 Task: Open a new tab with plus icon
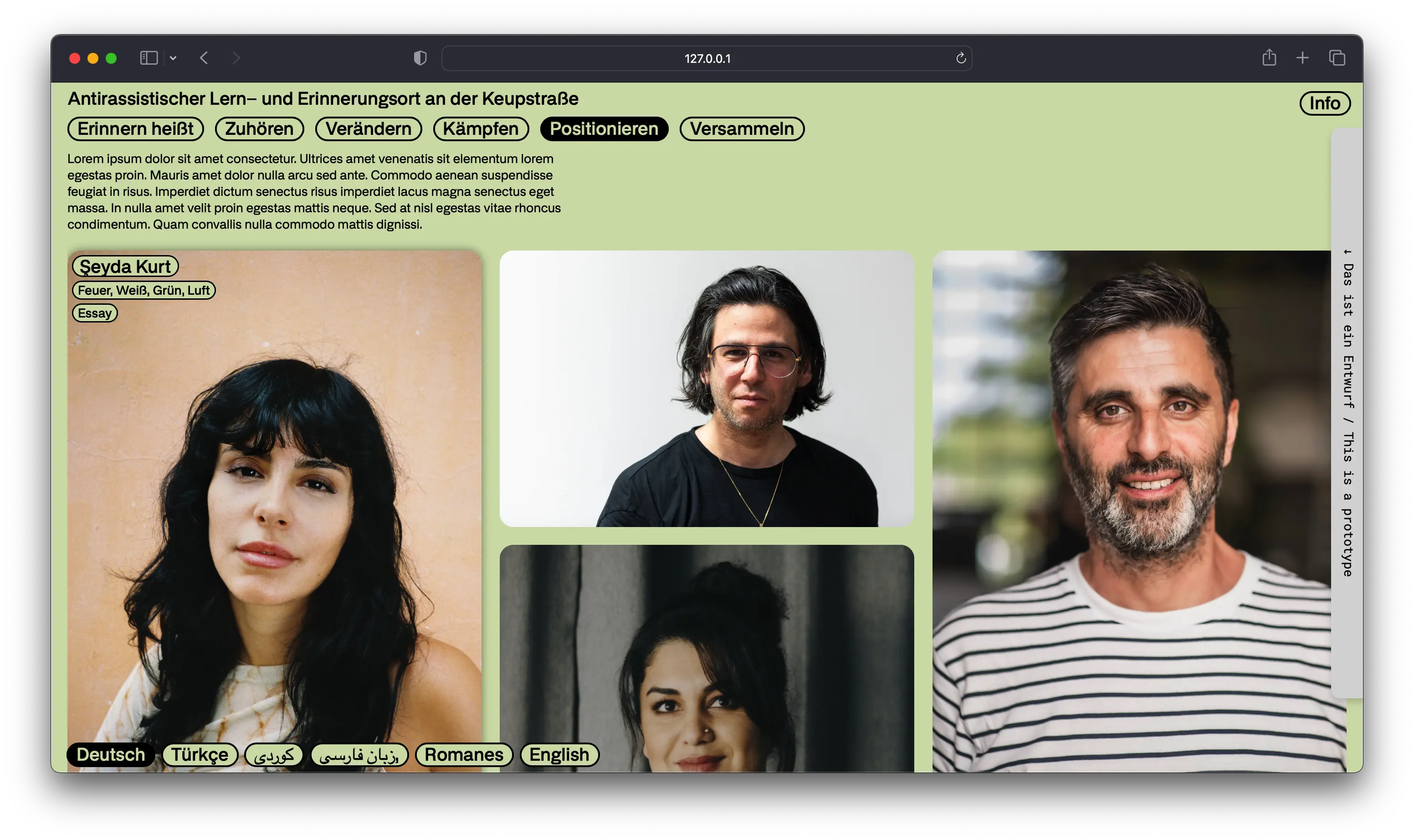click(1302, 58)
